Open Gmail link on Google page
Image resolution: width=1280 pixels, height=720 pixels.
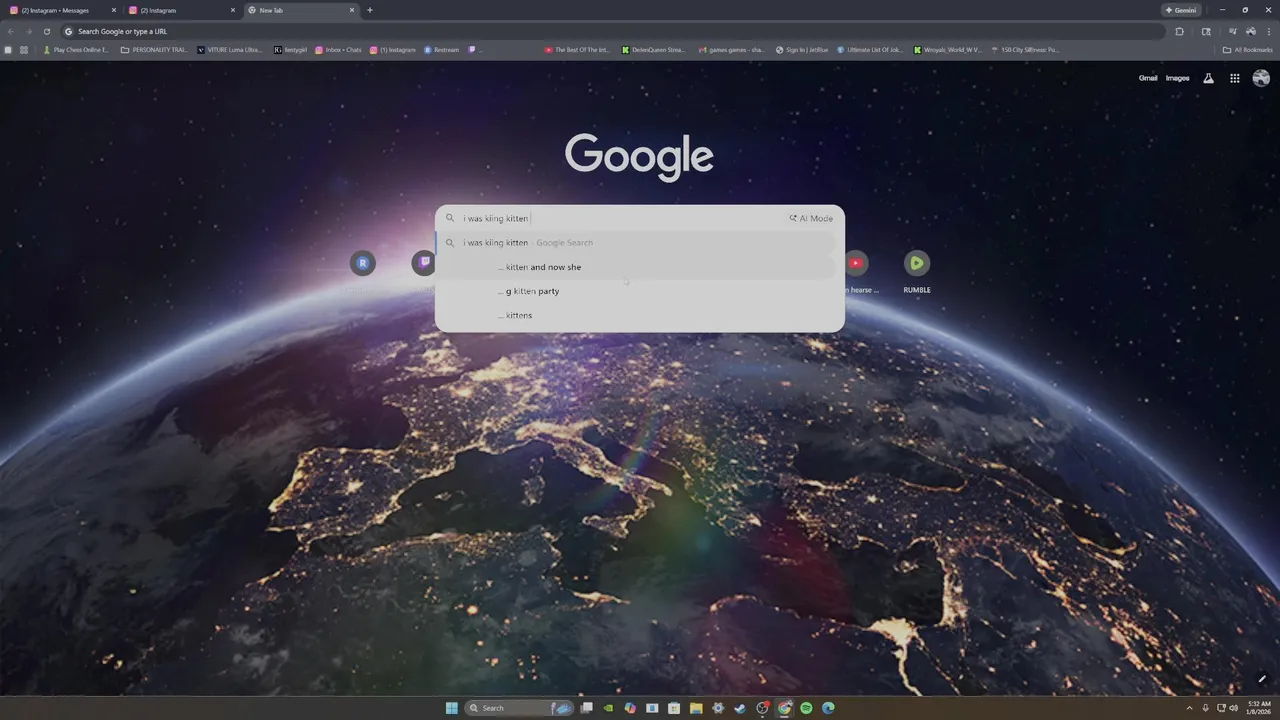point(1148,78)
